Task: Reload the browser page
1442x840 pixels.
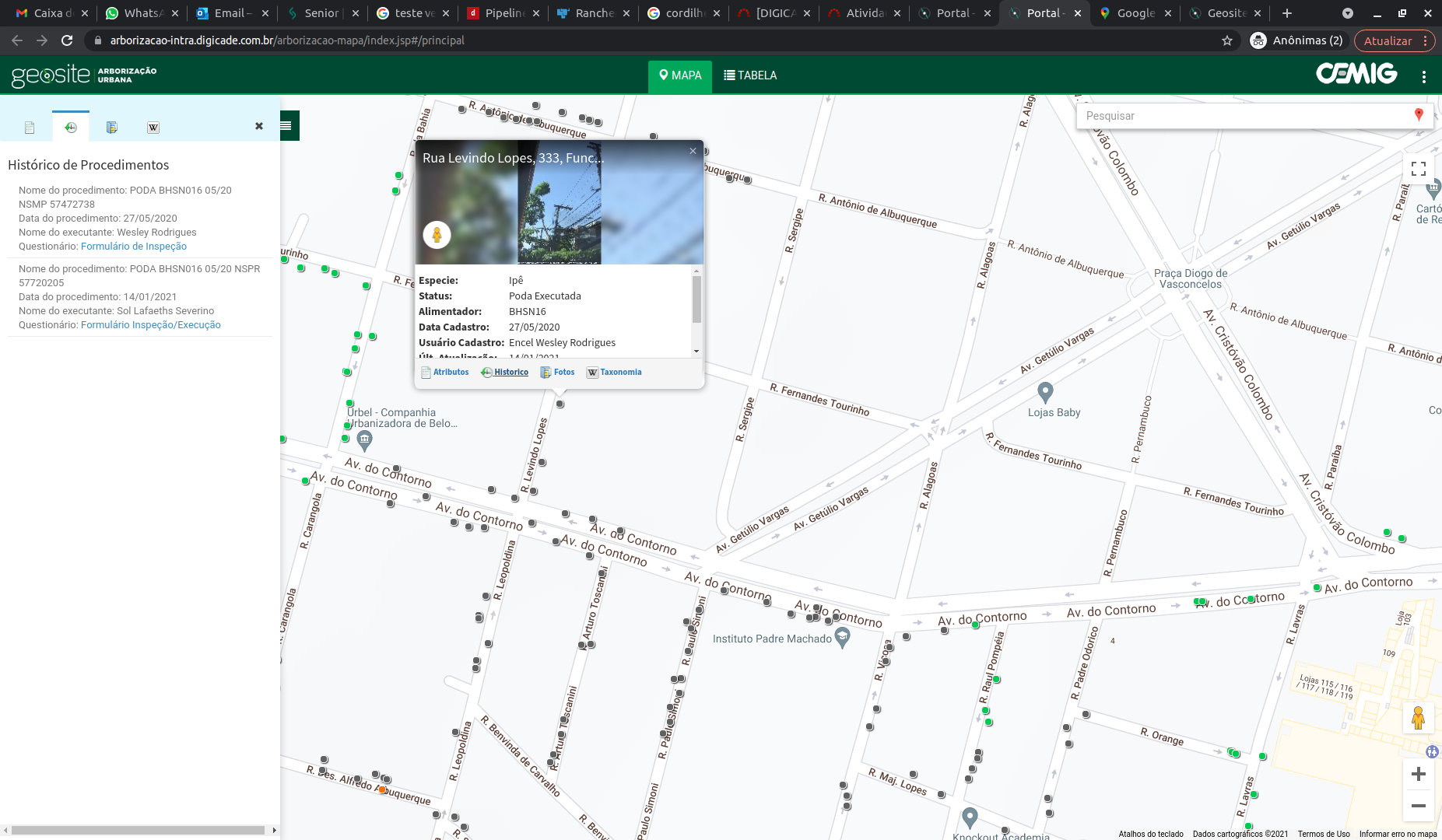Action: click(67, 40)
